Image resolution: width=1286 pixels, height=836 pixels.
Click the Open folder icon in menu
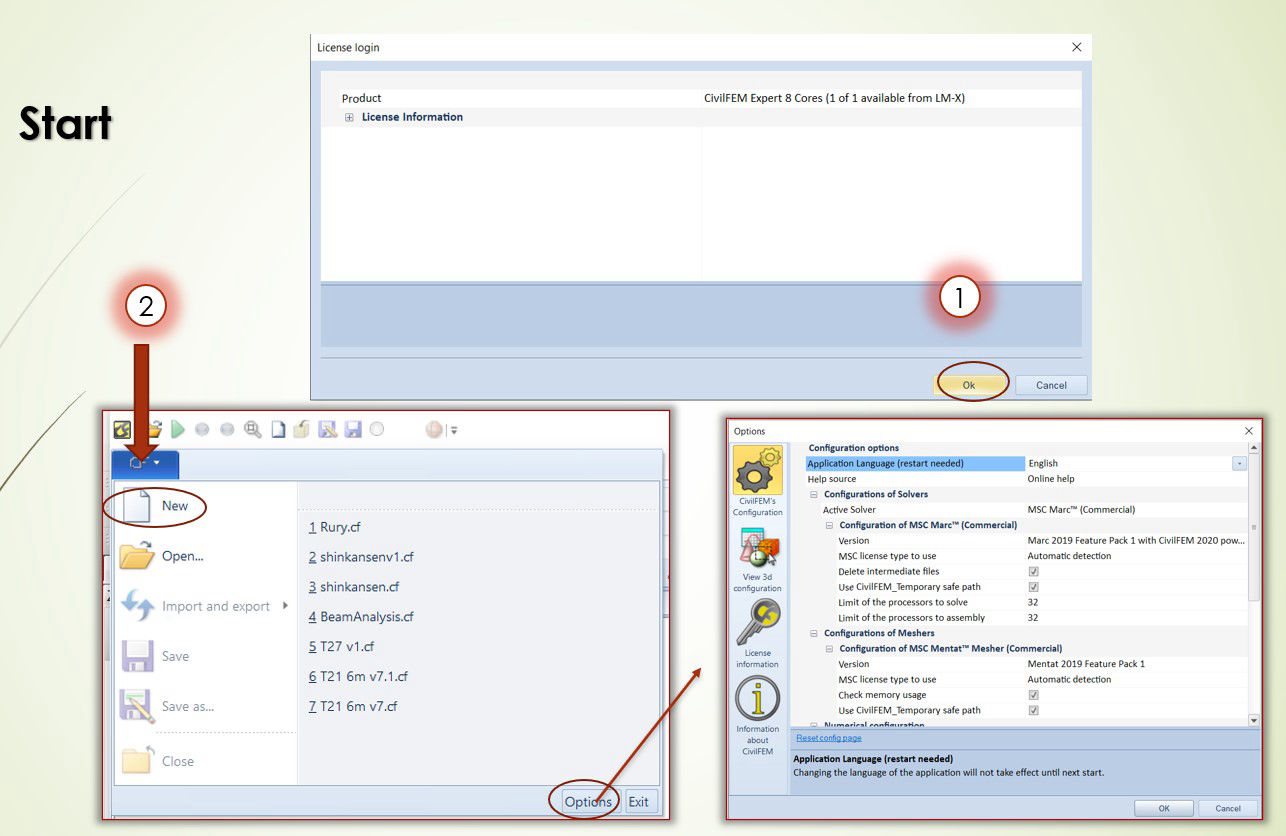pyautogui.click(x=137, y=556)
